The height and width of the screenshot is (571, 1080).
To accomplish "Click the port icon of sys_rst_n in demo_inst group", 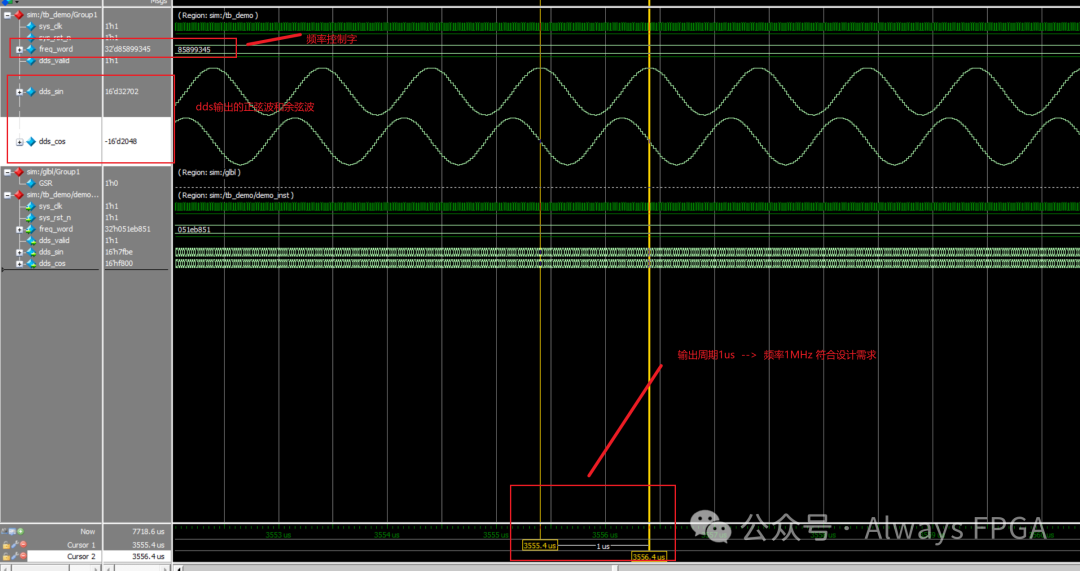I will (30, 218).
